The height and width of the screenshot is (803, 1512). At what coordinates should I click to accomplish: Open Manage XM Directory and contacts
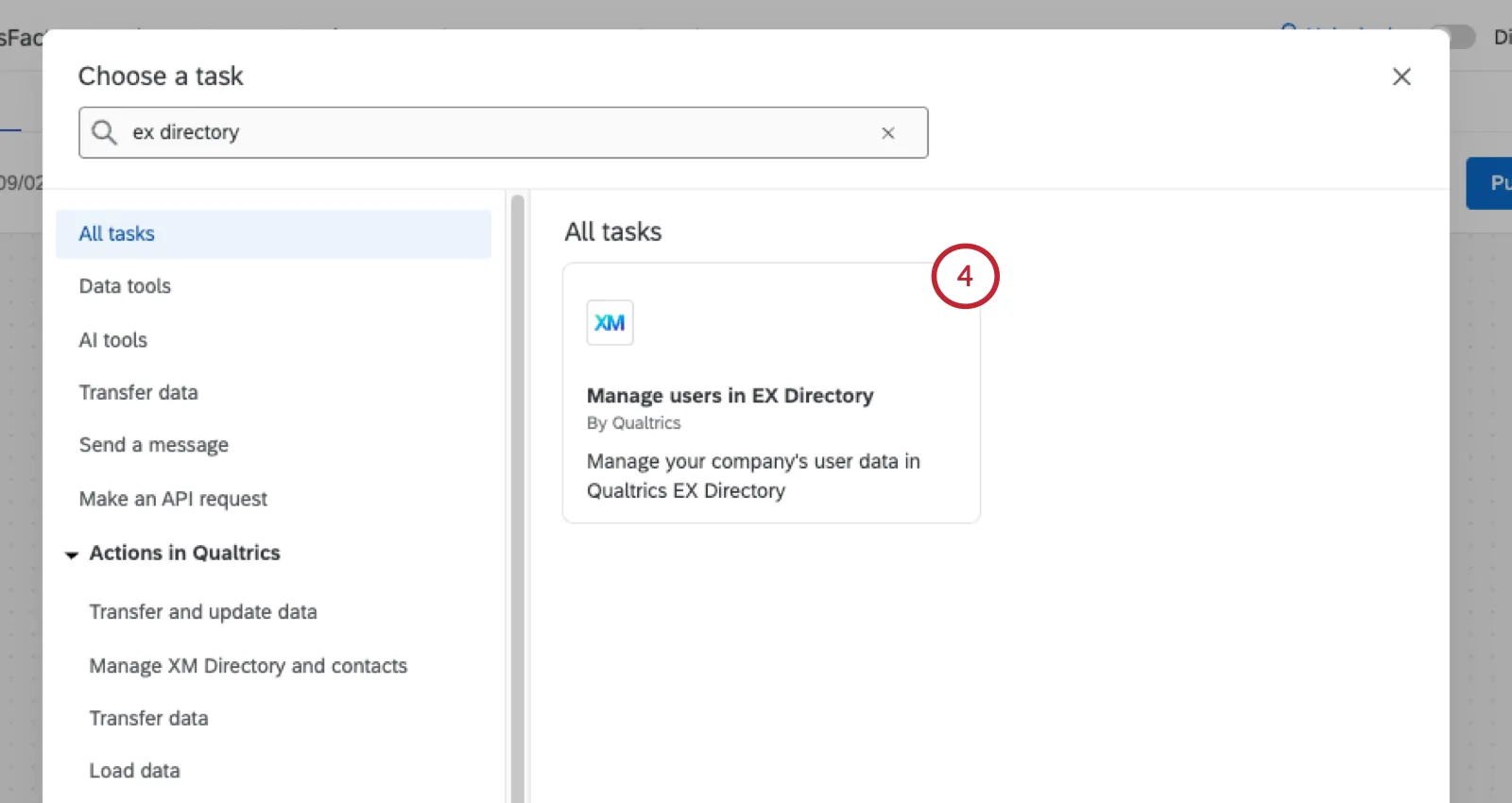click(x=249, y=666)
